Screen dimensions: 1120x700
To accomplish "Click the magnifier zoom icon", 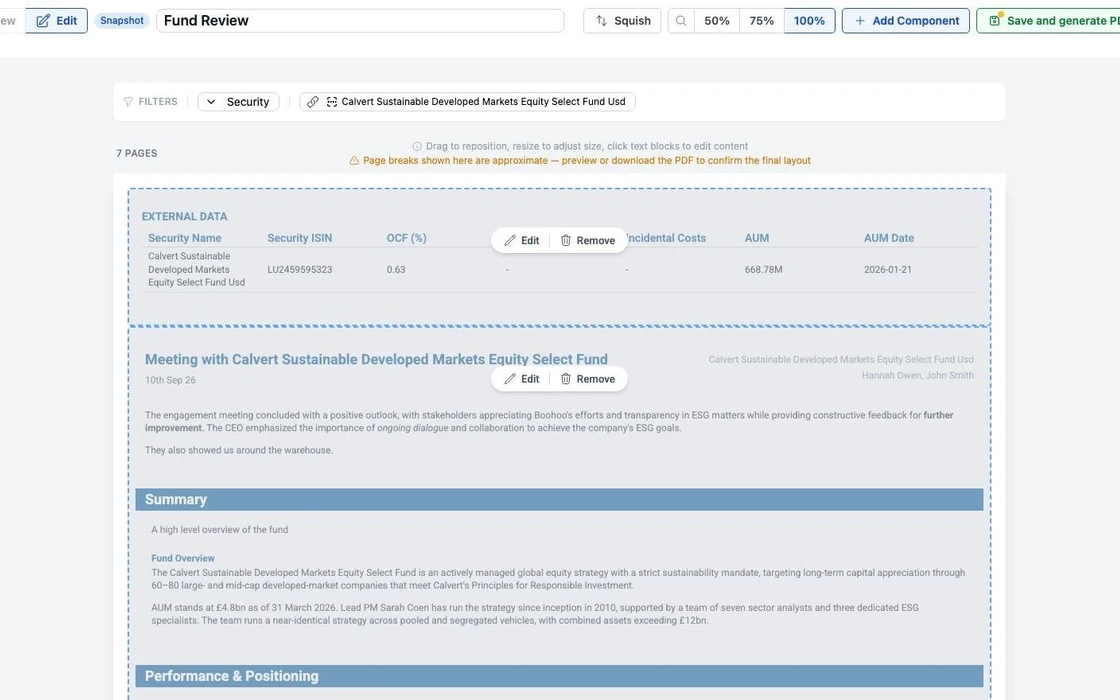I will (x=681, y=21).
